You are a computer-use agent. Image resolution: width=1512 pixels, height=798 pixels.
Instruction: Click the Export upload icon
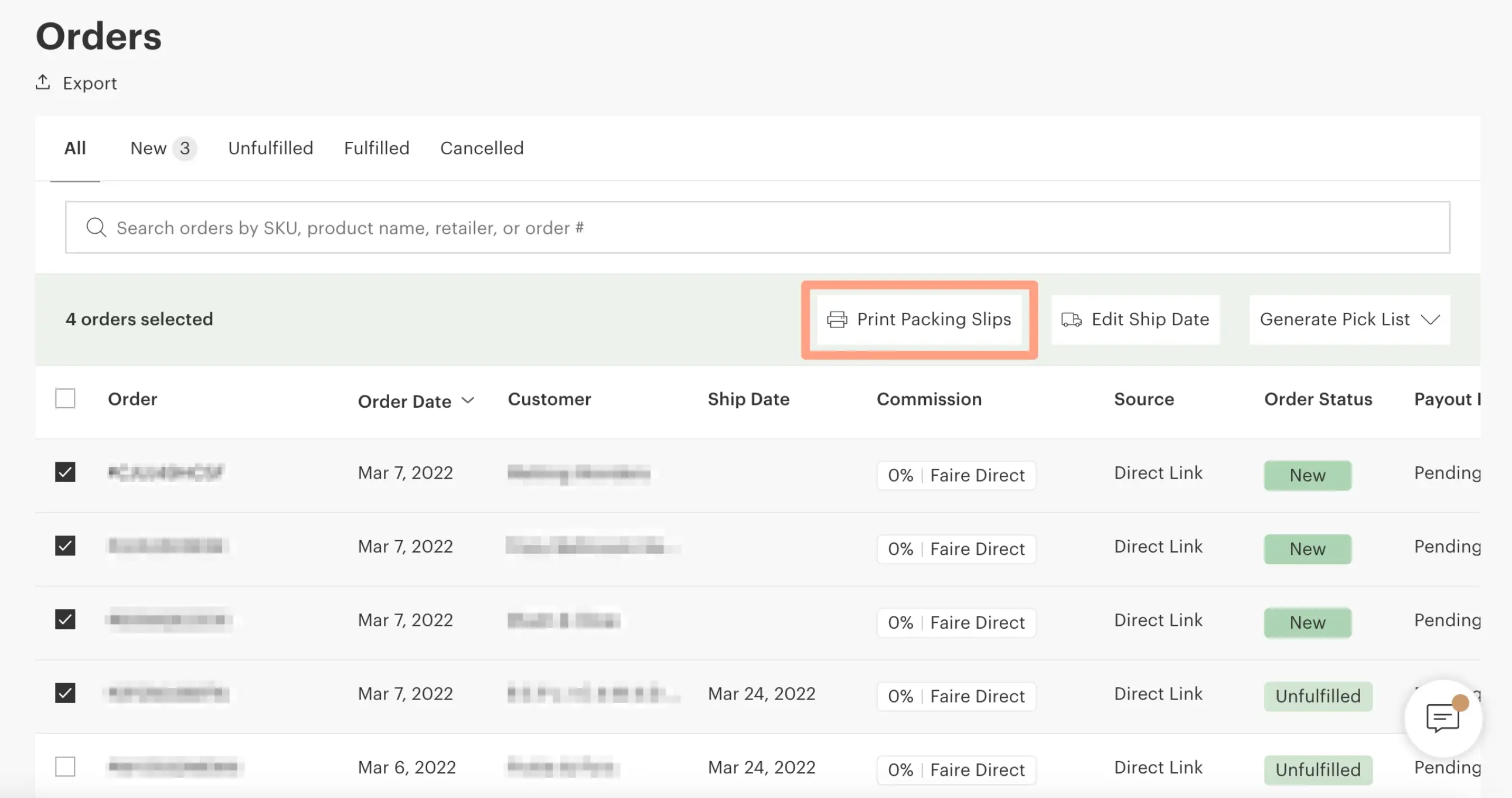42,82
